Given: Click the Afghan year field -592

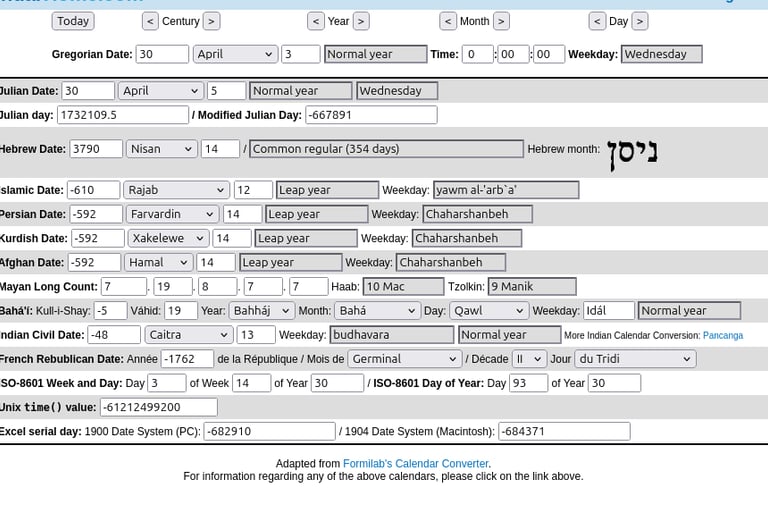Looking at the screenshot, I should (x=94, y=263).
